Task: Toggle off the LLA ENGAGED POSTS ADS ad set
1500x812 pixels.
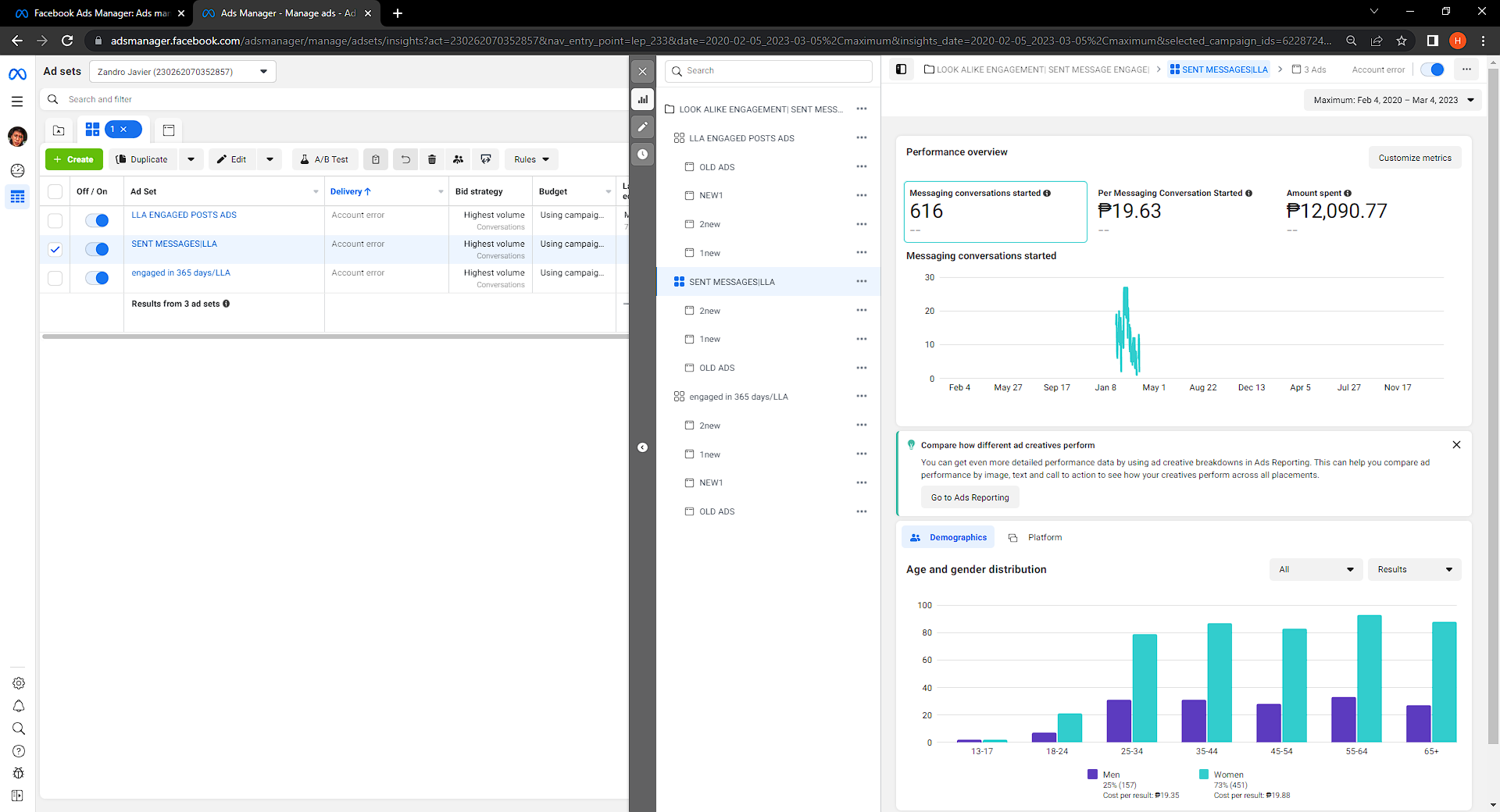Action: click(x=97, y=220)
